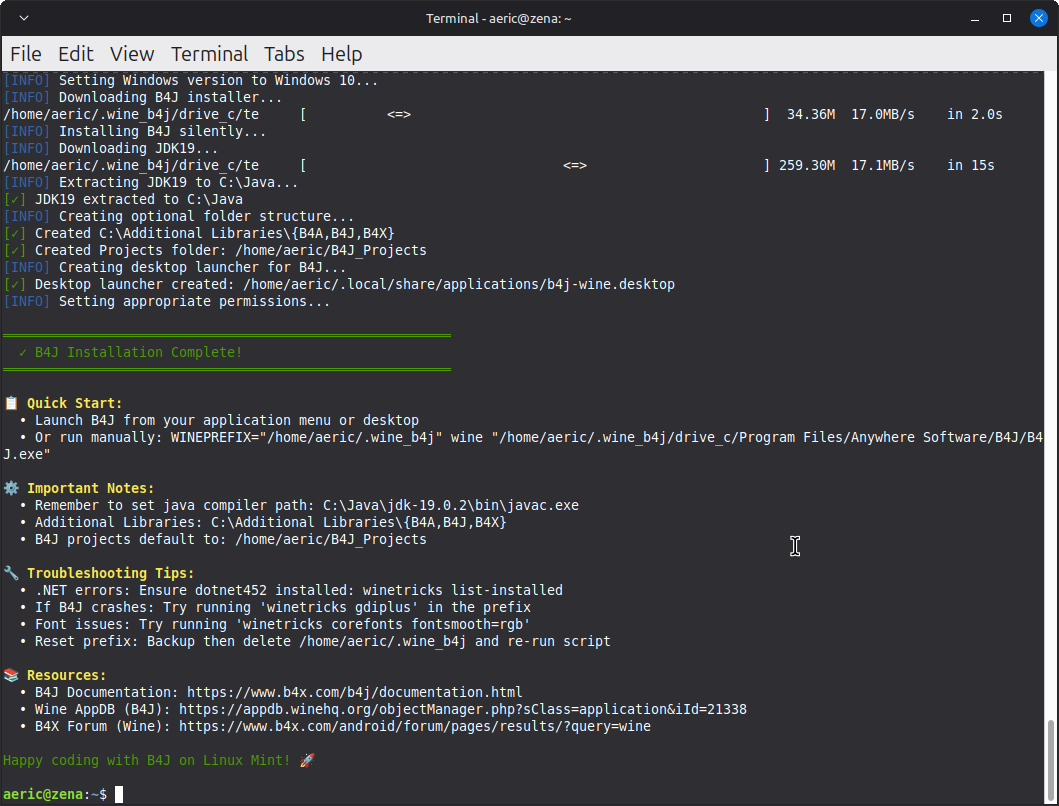
Task: Click the B4X Forum wine query URL
Action: click(415, 726)
